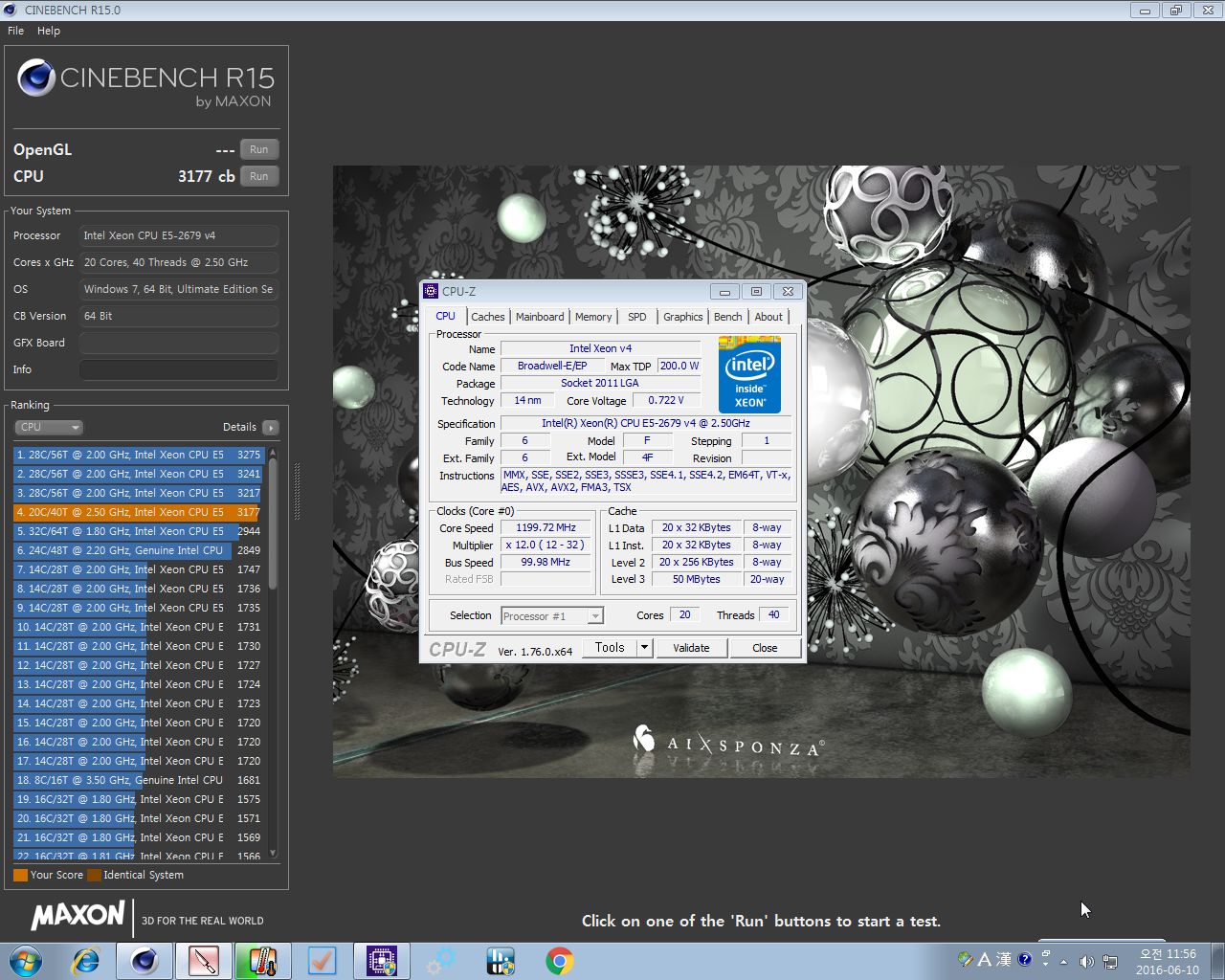
Task: Open the Processor #1 selection dropdown
Action: (552, 615)
